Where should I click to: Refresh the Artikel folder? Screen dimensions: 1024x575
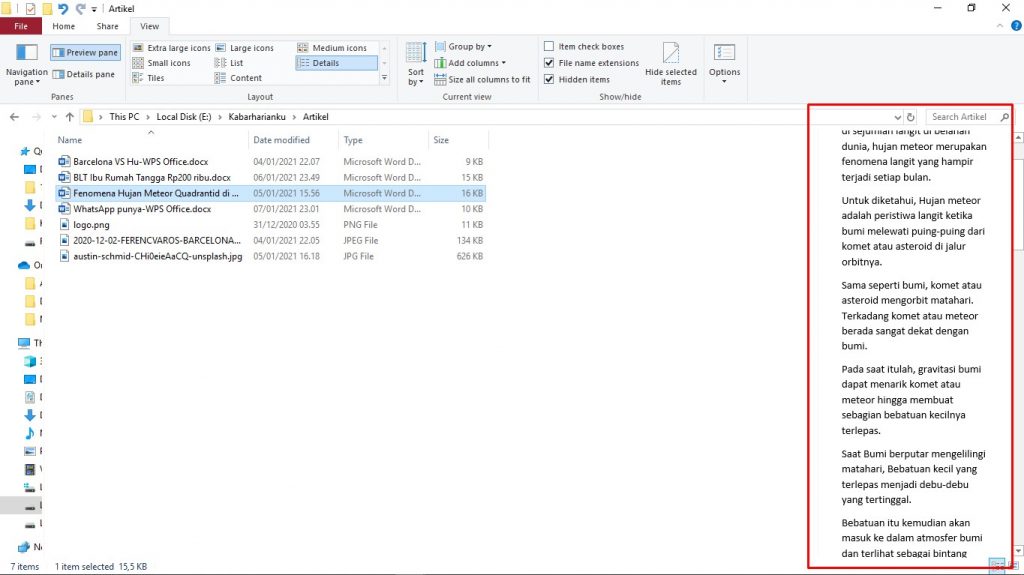[x=910, y=117]
